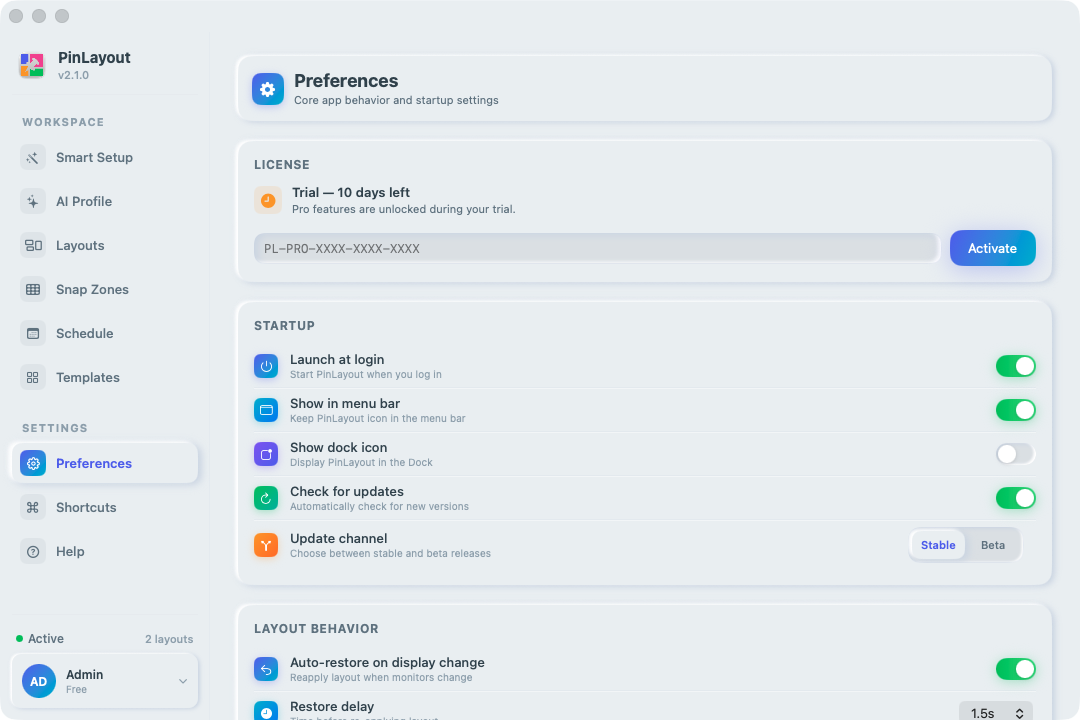Click the Launch at login power icon
Image resolution: width=1080 pixels, height=720 pixels.
(x=266, y=367)
